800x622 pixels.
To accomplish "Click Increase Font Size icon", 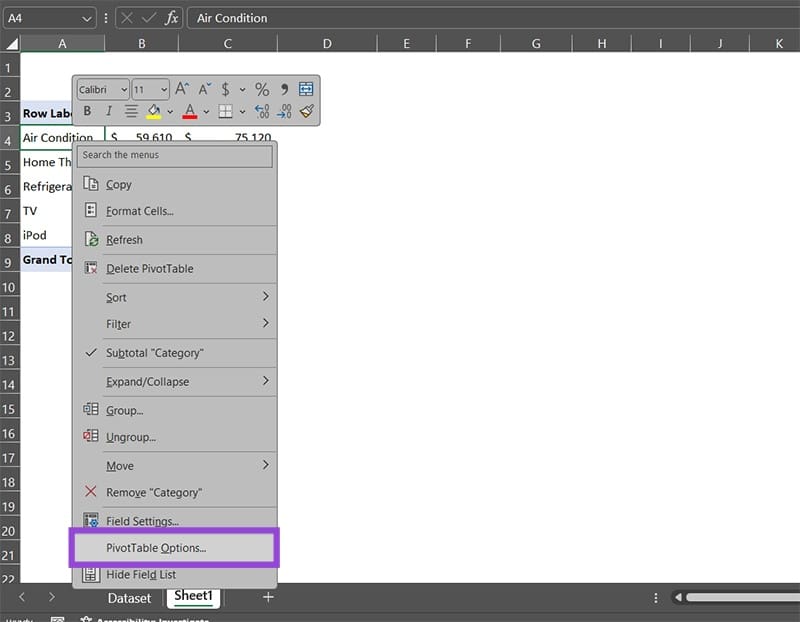I will [x=183, y=89].
